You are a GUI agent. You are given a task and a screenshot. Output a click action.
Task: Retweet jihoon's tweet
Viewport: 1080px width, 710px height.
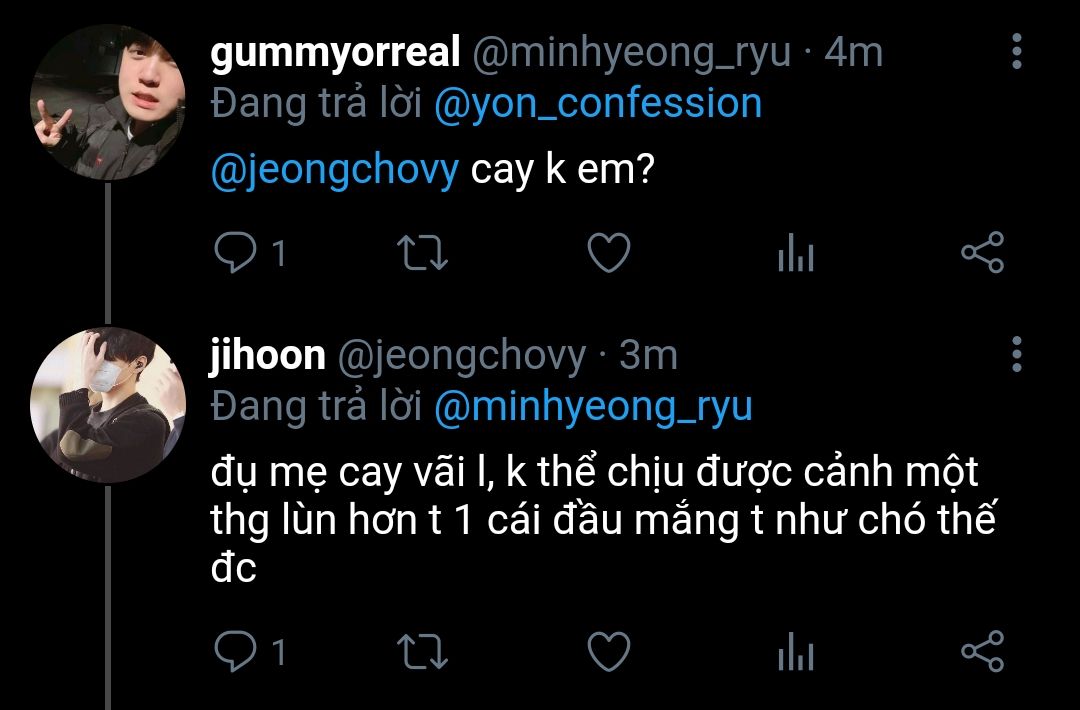tap(423, 651)
